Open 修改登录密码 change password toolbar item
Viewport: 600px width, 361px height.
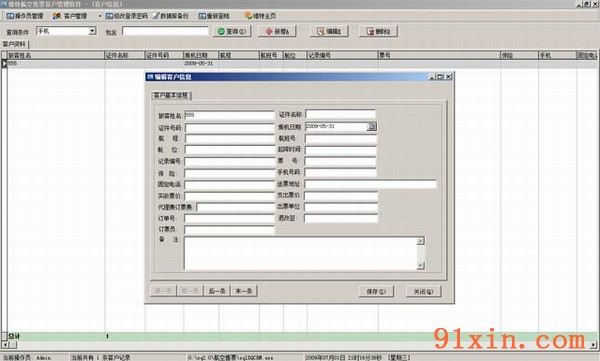pos(127,16)
